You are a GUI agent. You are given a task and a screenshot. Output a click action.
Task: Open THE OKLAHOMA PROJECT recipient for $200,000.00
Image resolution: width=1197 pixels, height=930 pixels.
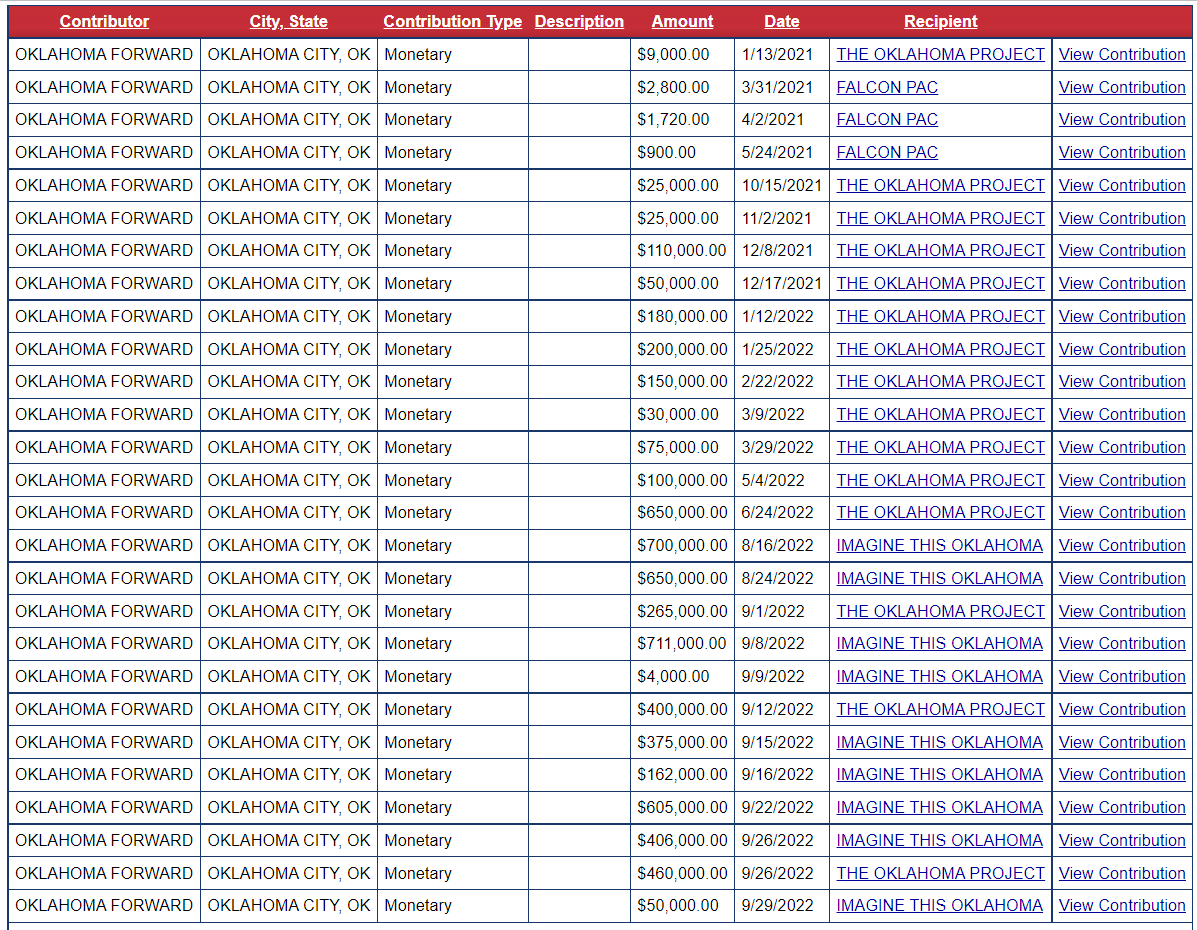coord(940,349)
